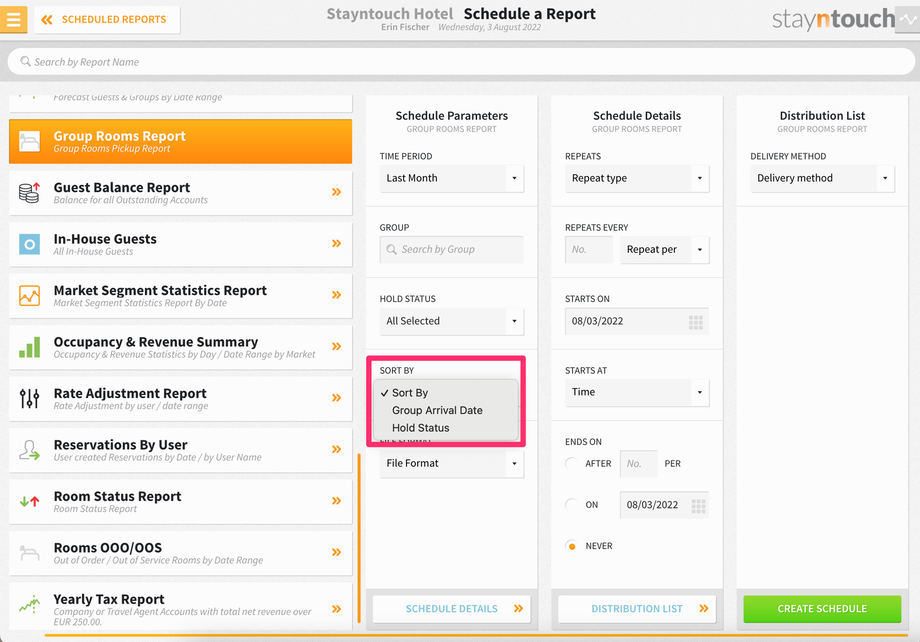
Task: Select the Ends On On radio button
Action: (x=571, y=505)
